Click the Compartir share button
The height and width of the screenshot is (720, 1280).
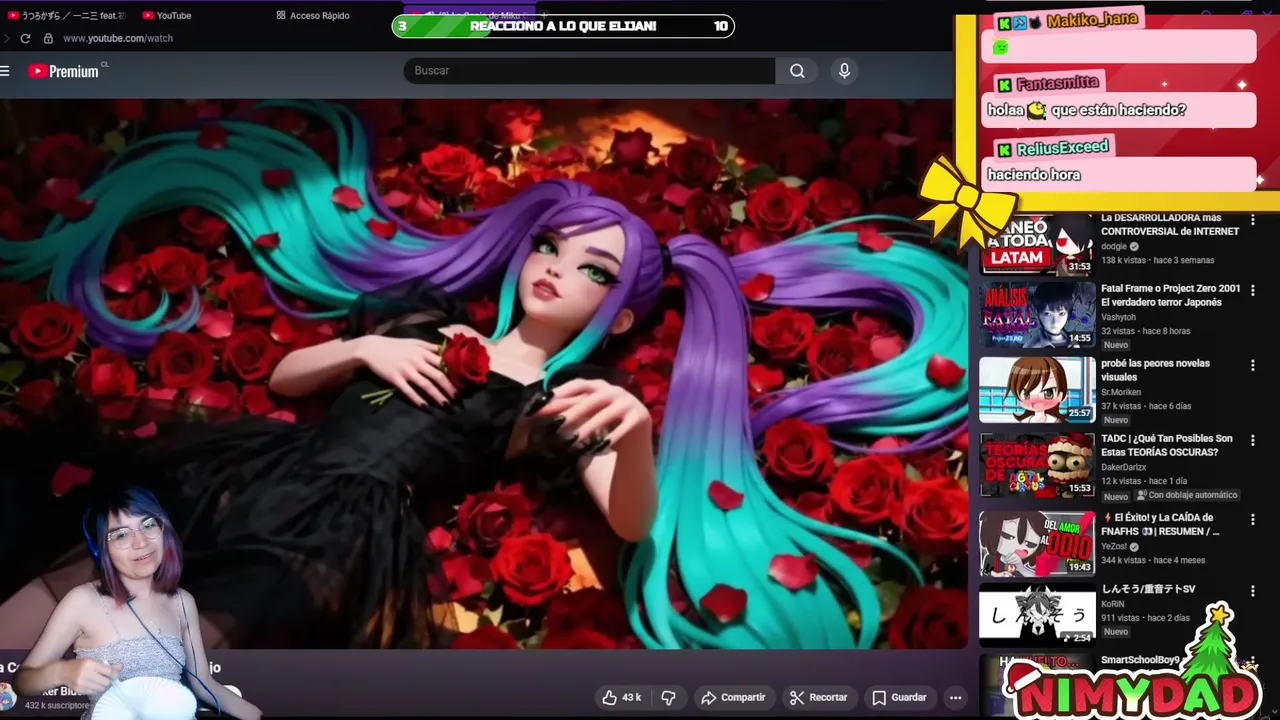coord(733,697)
